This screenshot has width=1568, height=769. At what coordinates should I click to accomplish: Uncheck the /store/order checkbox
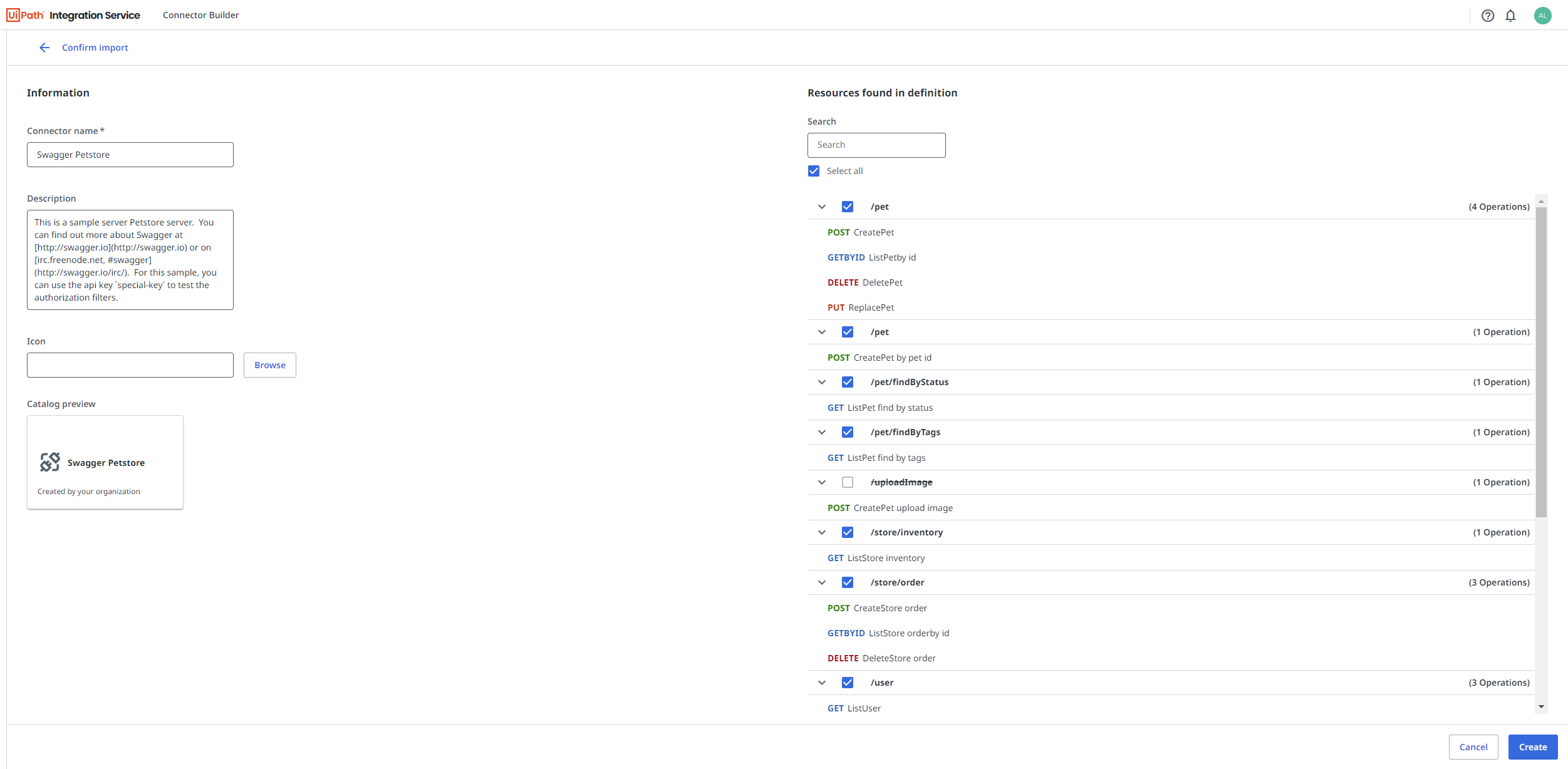(848, 582)
